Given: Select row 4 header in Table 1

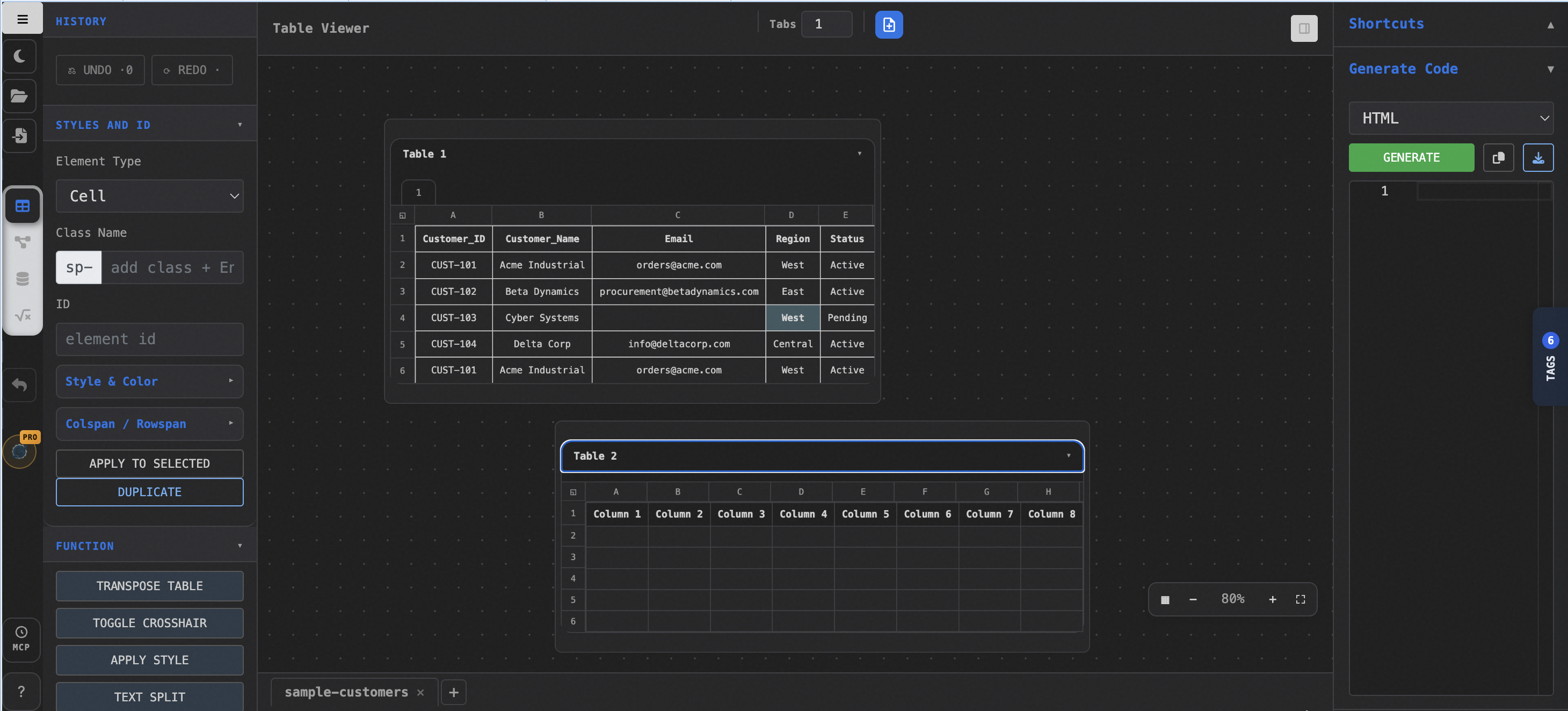Looking at the screenshot, I should 402,318.
